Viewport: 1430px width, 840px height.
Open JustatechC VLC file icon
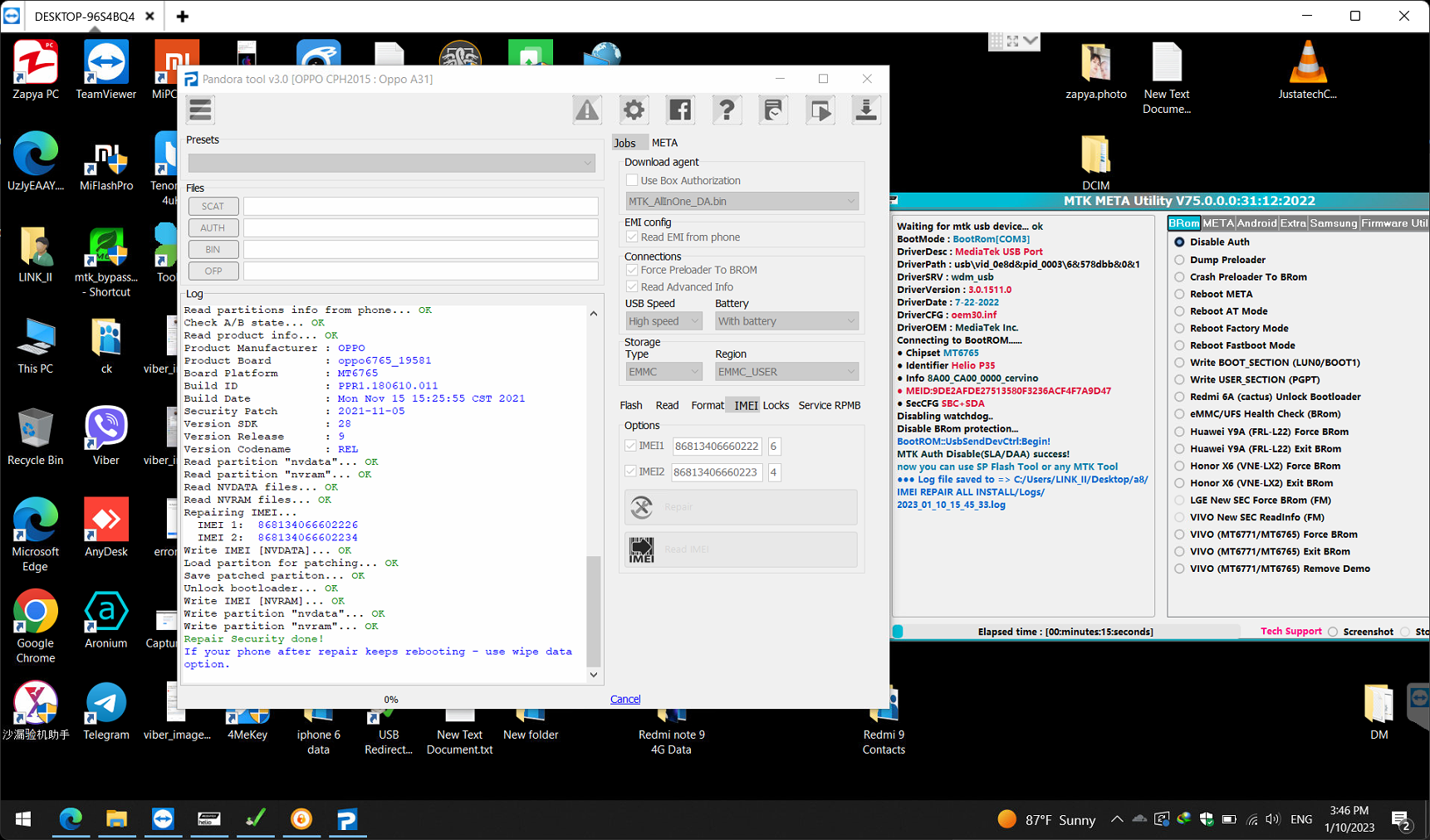(1307, 71)
